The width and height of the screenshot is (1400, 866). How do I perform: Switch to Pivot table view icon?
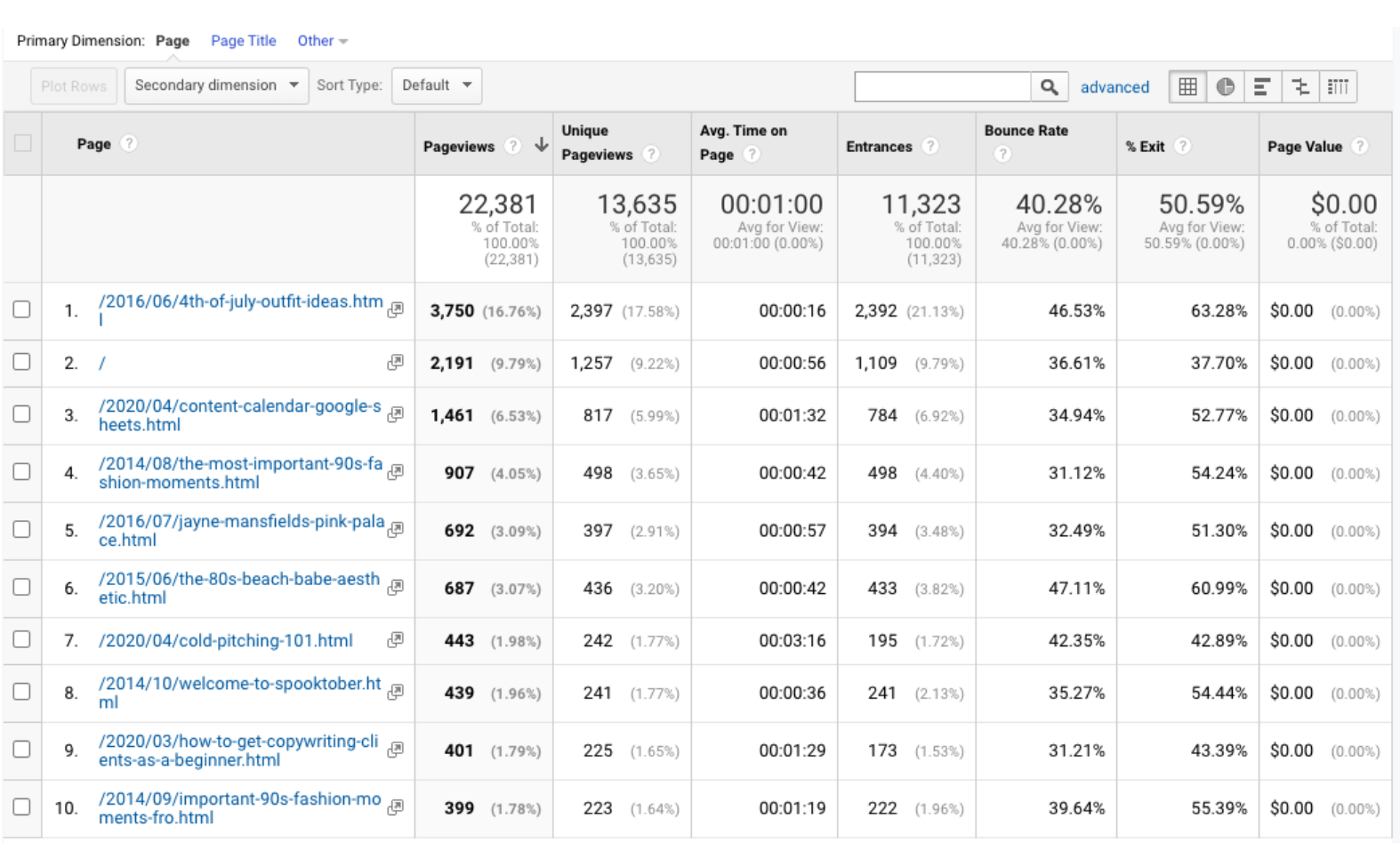click(1338, 87)
